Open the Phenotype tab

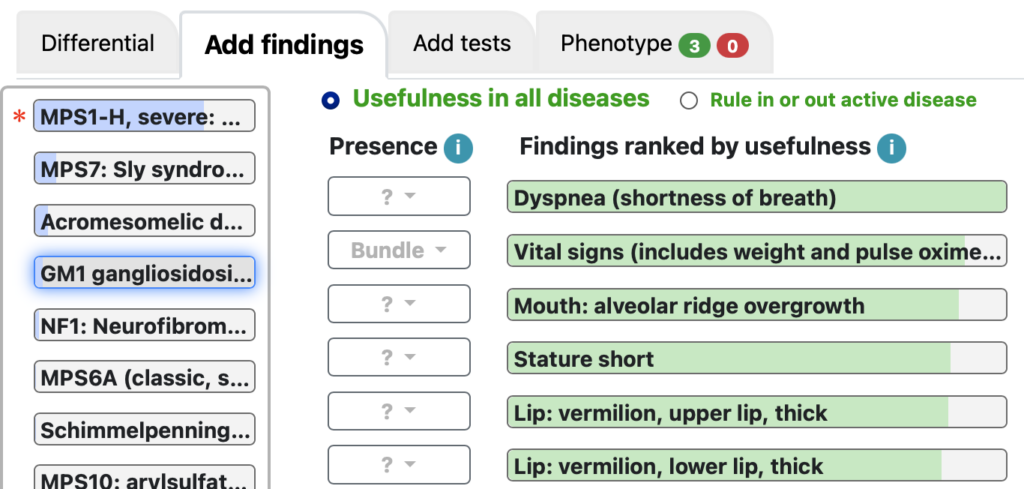pos(654,44)
